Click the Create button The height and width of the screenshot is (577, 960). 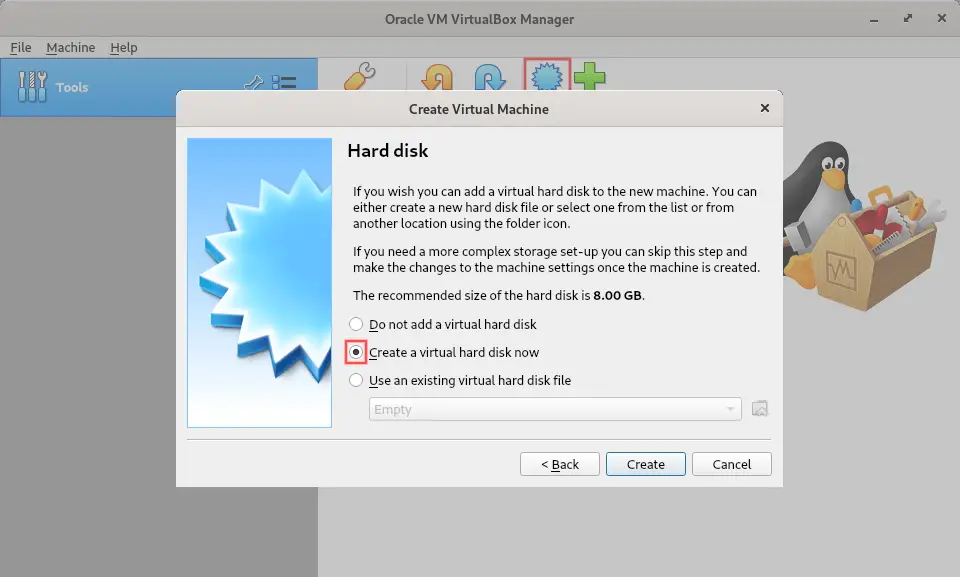pos(646,464)
